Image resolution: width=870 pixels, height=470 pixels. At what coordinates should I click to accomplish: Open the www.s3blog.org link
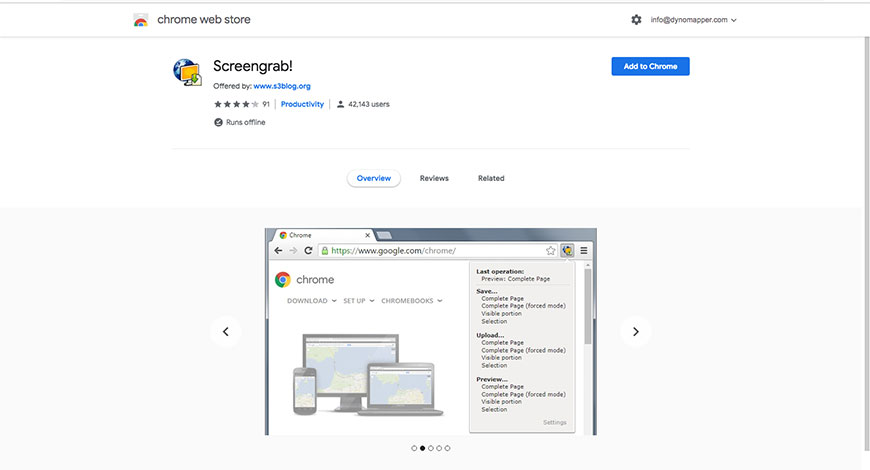tap(281, 86)
